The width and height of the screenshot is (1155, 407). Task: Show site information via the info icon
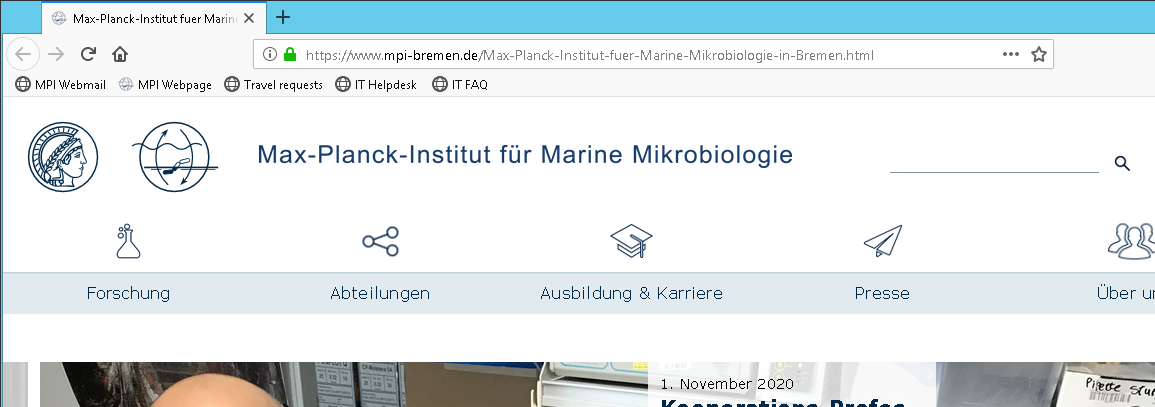(270, 54)
